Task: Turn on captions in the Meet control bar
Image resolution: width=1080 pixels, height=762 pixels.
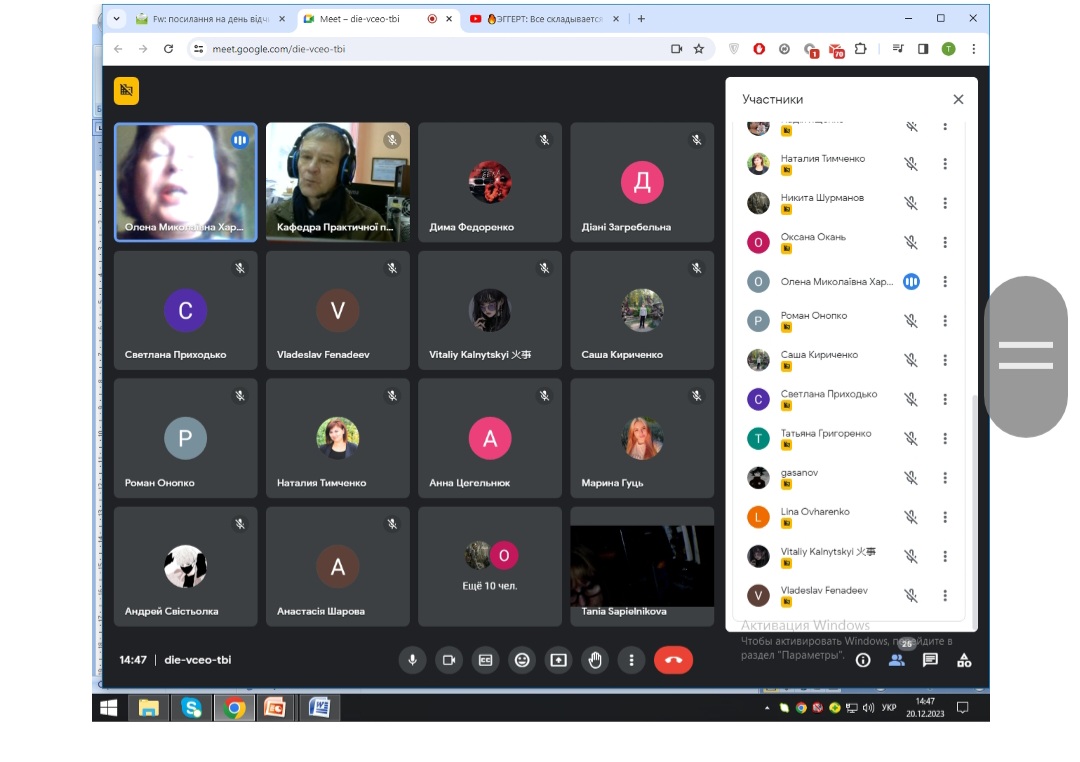Action: coord(486,660)
